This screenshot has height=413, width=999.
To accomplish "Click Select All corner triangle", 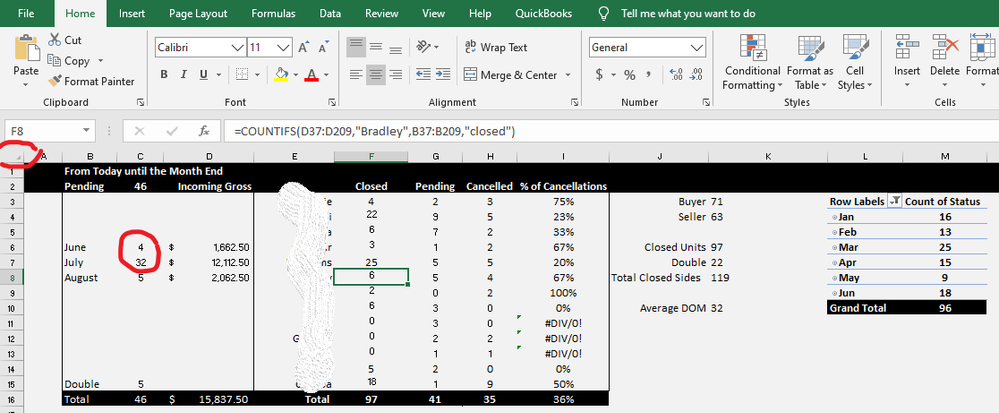I will (17, 157).
